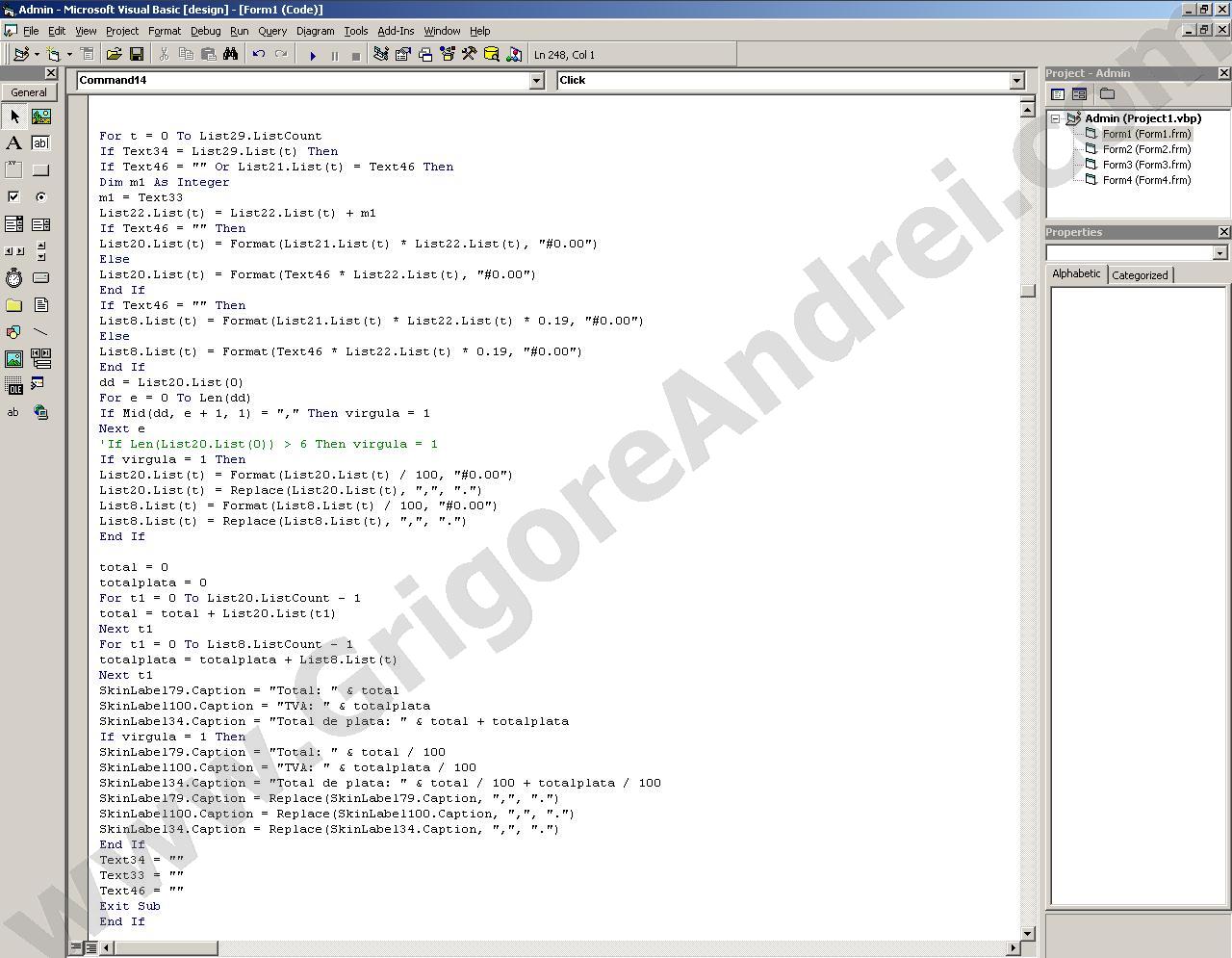Image resolution: width=1232 pixels, height=958 pixels.
Task: Select the OptionButton control tool
Action: point(40,197)
